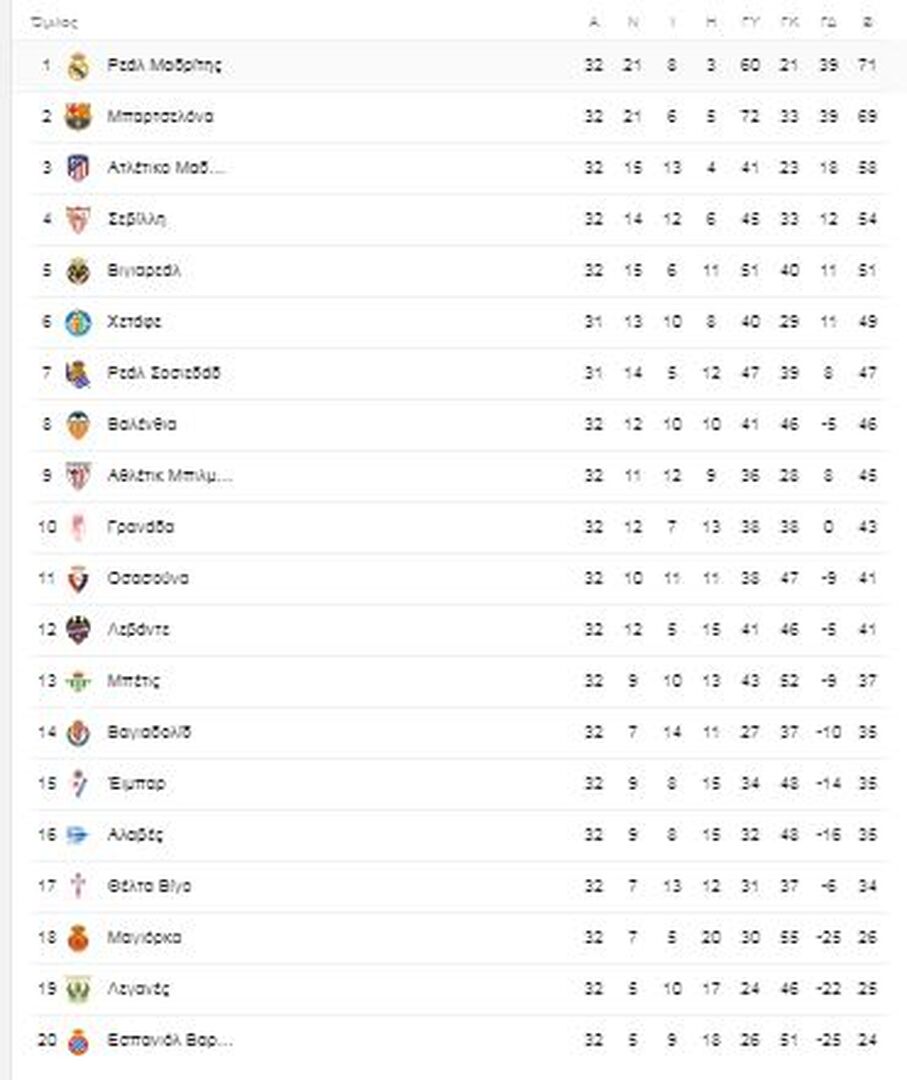Open the Μπαρτσελόνα team link
The width and height of the screenshot is (907, 1080).
pyautogui.click(x=160, y=116)
